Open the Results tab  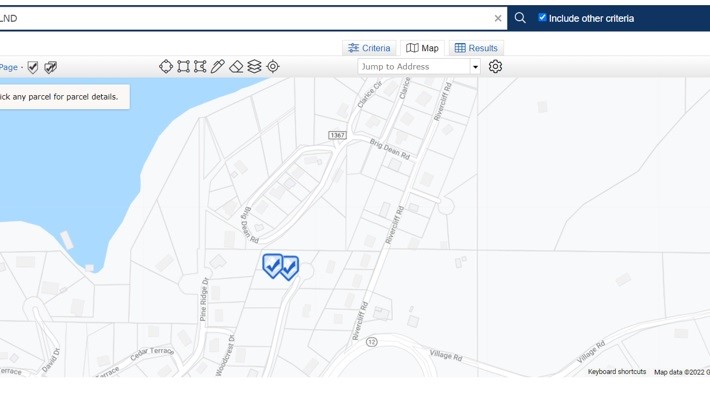[x=476, y=48]
